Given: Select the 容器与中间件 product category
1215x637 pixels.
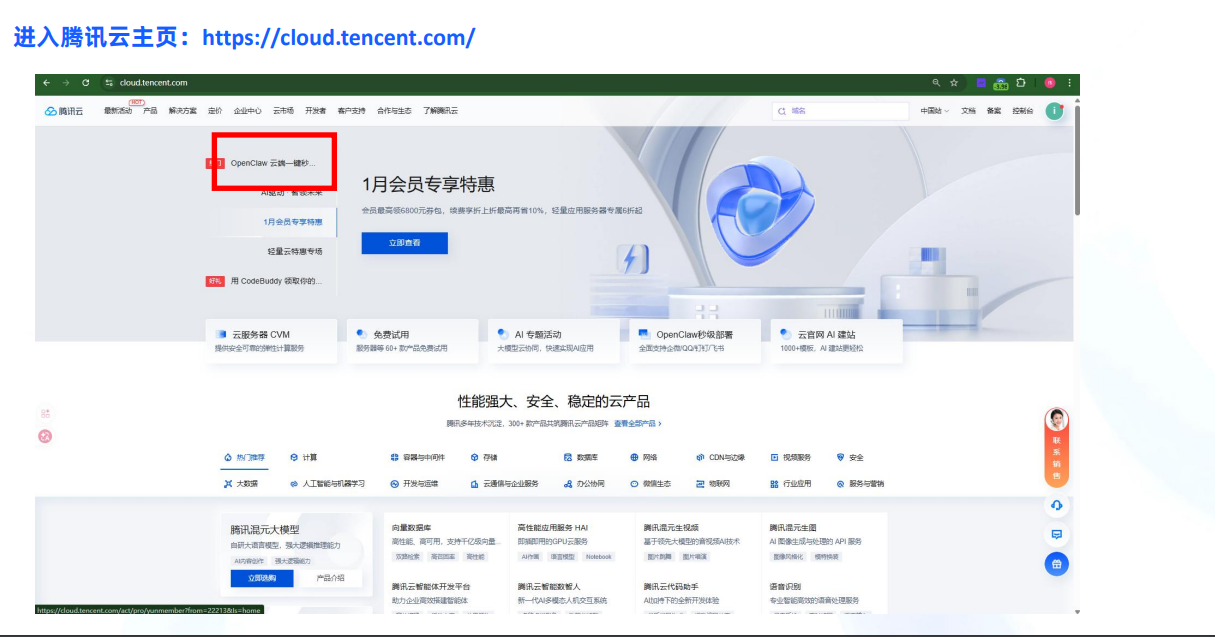Looking at the screenshot, I should tap(417, 457).
